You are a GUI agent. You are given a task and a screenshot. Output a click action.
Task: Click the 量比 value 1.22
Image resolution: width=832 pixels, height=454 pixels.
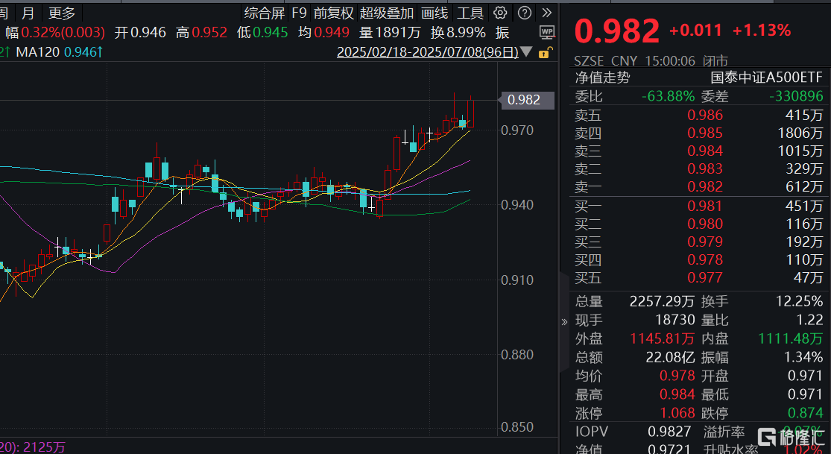(x=810, y=320)
